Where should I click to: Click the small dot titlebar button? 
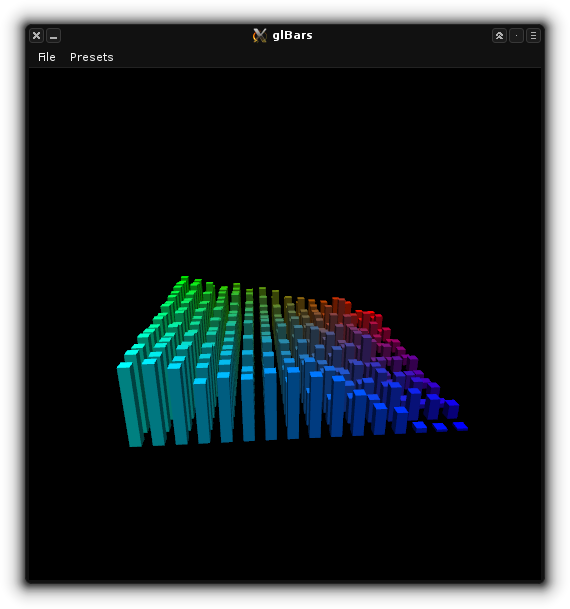[516, 36]
